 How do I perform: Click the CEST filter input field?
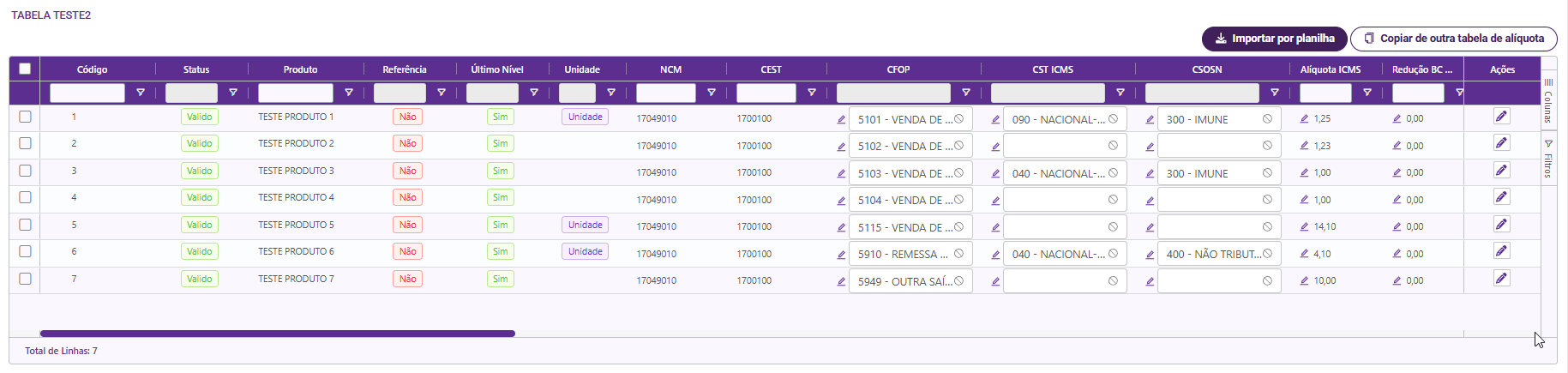coord(766,93)
